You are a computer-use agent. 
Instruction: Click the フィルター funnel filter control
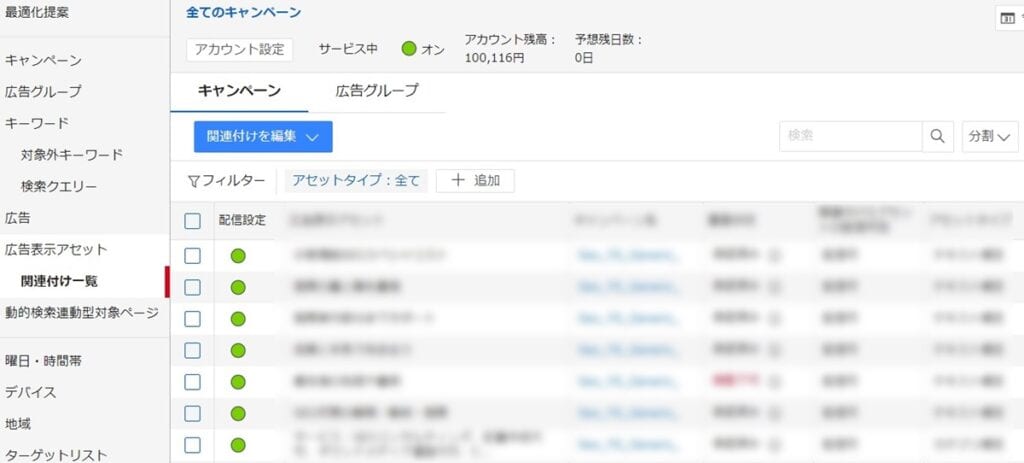(x=227, y=181)
